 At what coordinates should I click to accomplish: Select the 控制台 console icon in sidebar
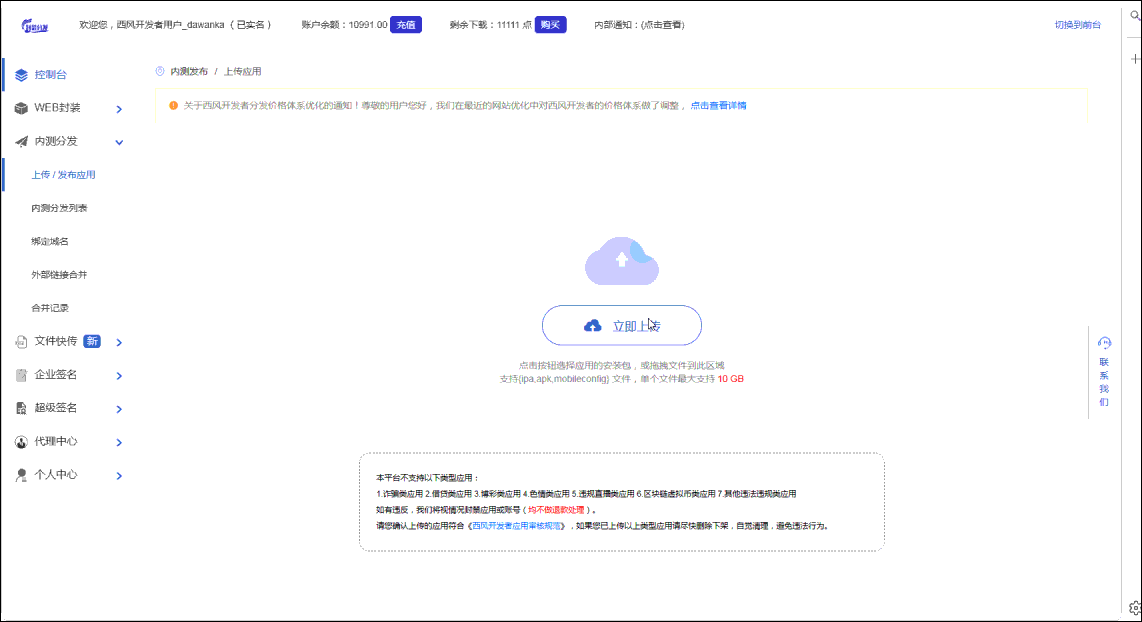point(20,74)
